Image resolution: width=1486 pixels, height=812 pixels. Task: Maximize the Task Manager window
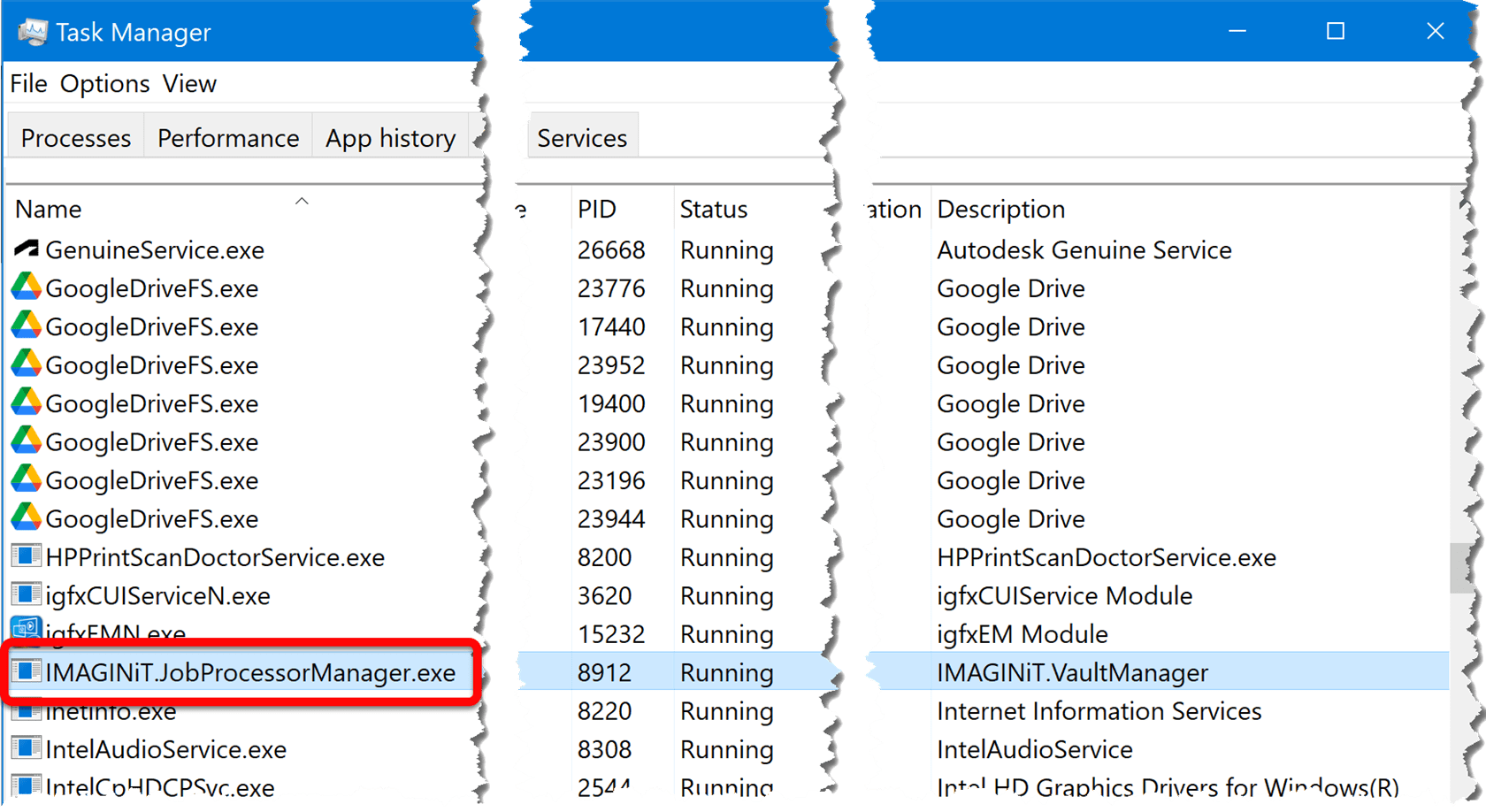1336,31
